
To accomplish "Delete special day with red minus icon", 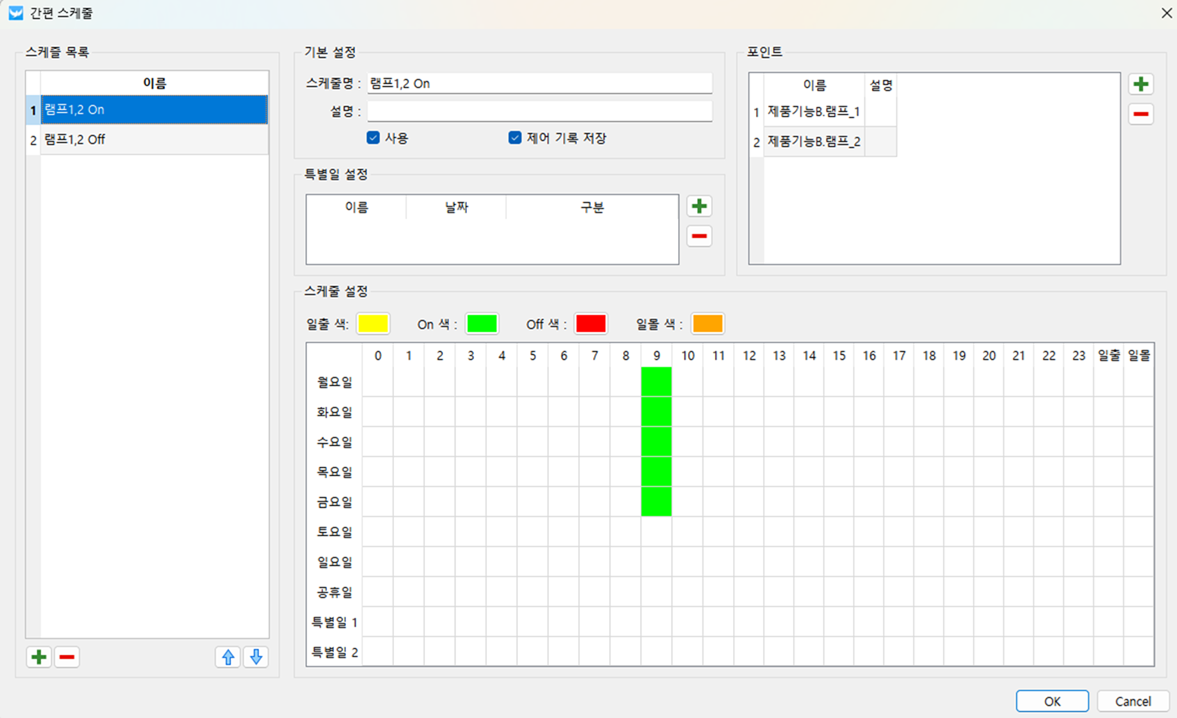I will 699,236.
